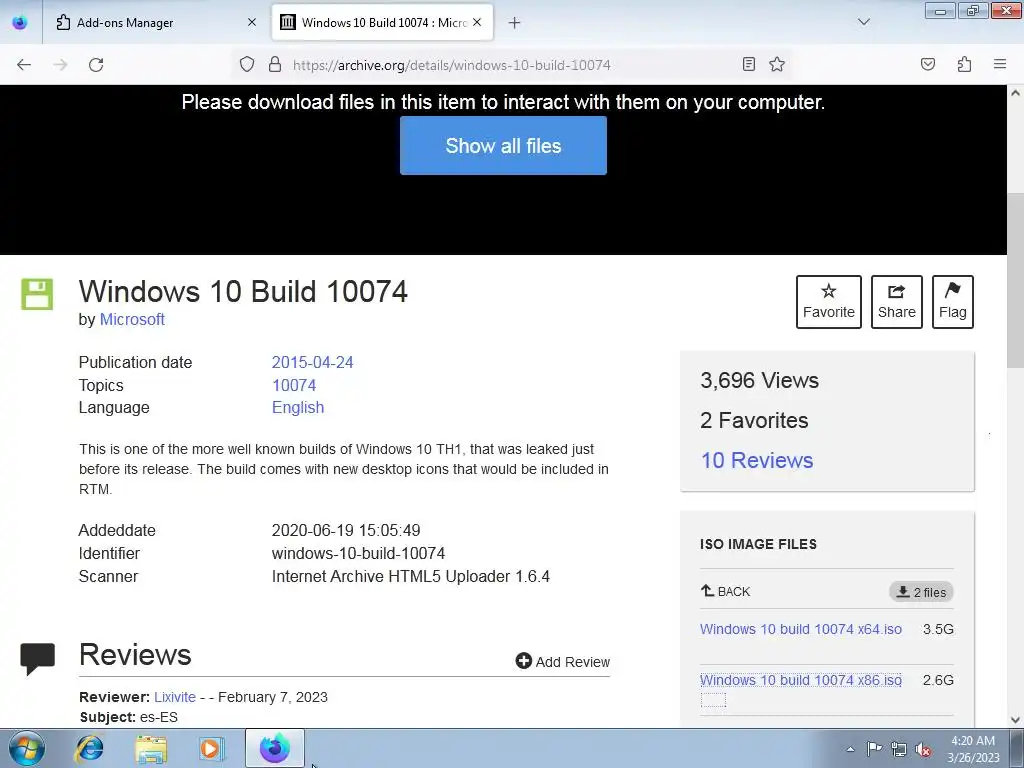Viewport: 1024px width, 768px height.
Task: Open Save to Pocket icon
Action: 928,64
